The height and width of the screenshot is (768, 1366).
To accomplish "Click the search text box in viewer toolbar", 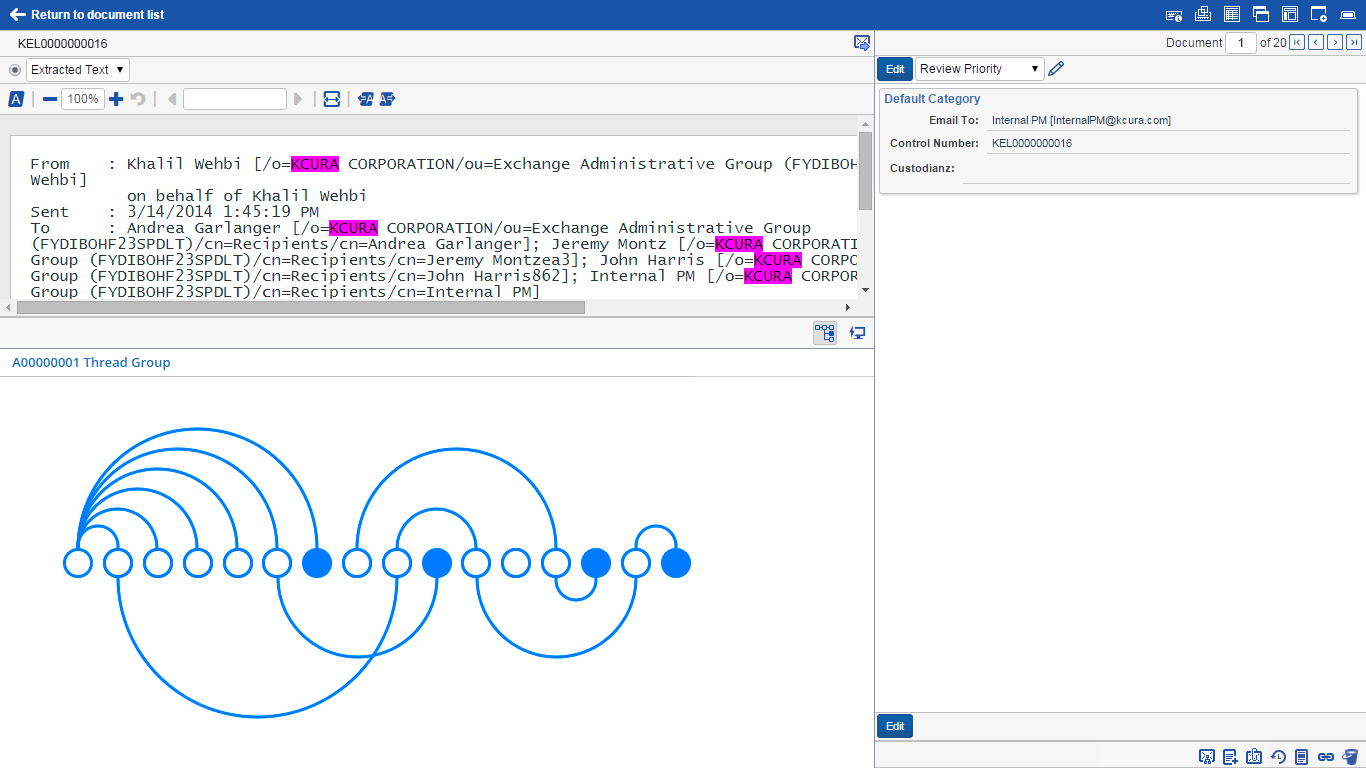I will tap(235, 99).
